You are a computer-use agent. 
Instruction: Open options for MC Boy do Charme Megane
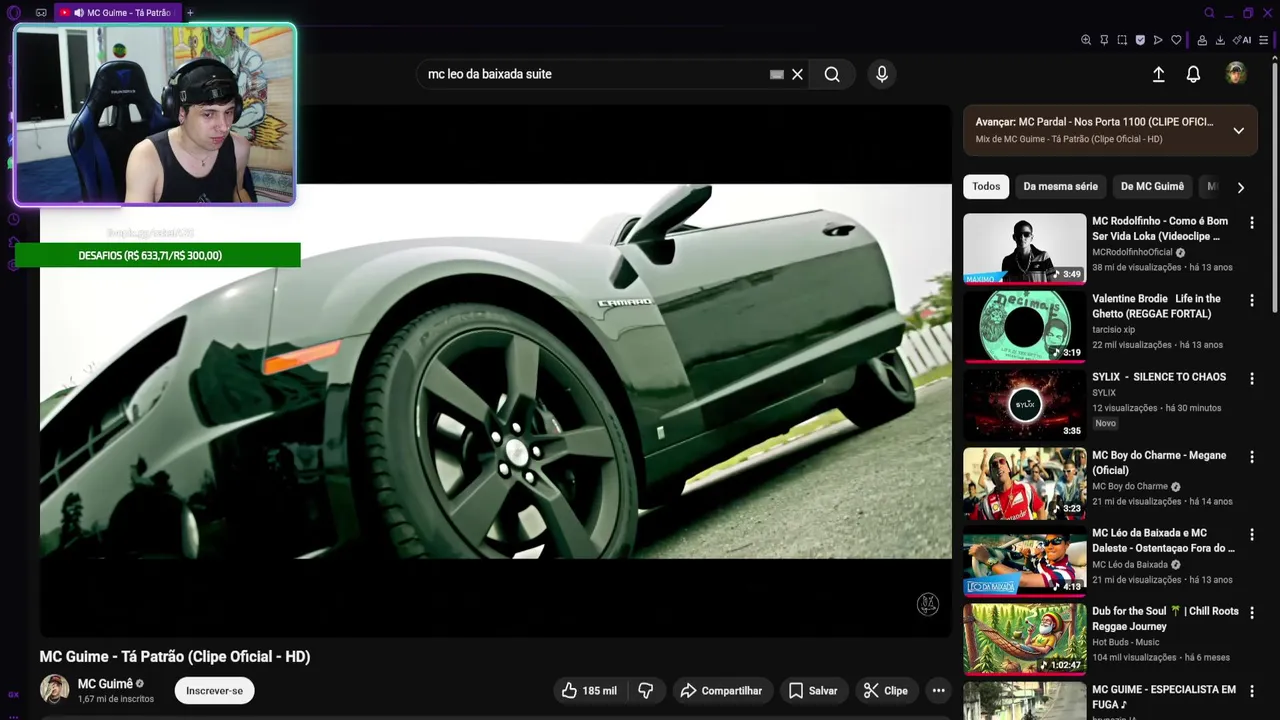(x=1251, y=456)
